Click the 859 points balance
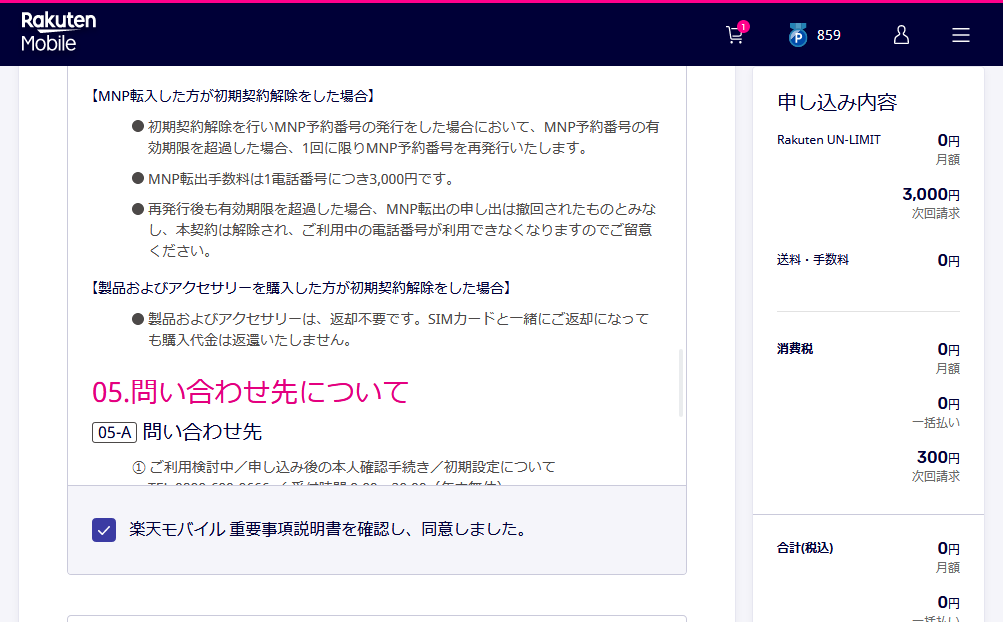Viewport: 1003px width, 622px height. [x=828, y=35]
